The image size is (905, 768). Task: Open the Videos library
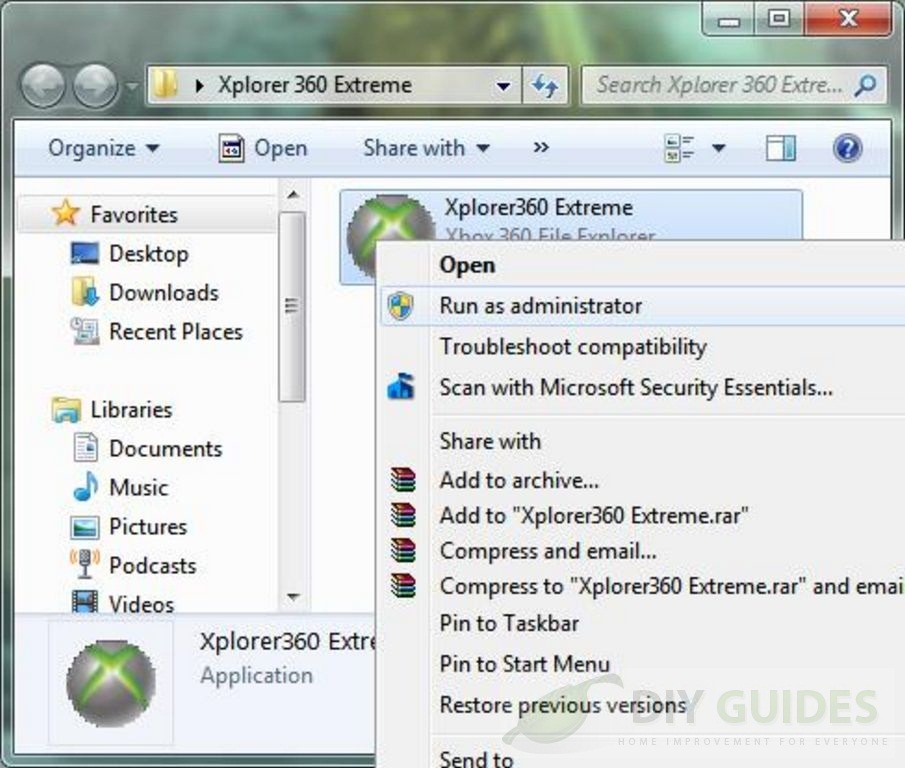coord(141,604)
